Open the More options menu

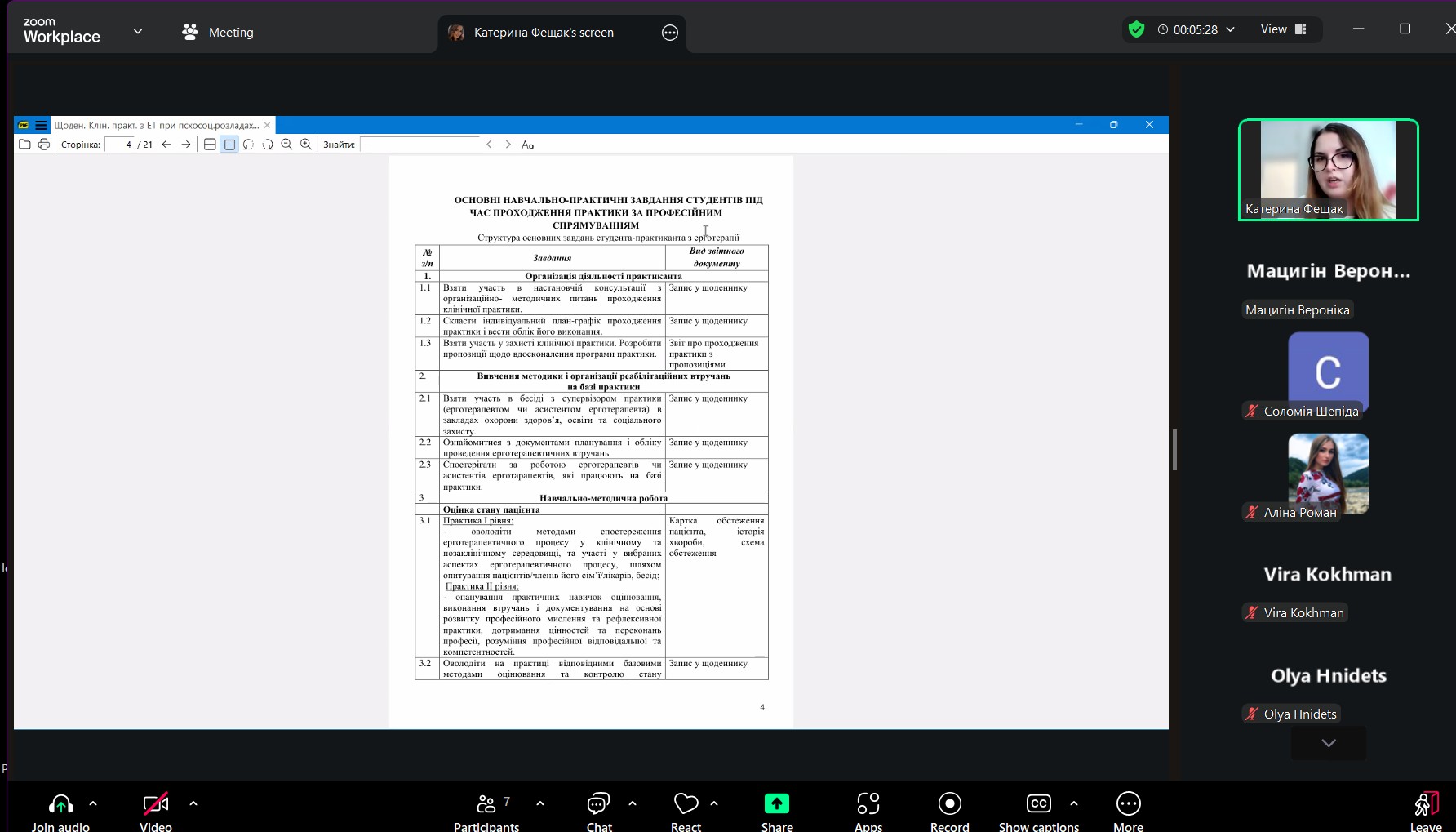click(1128, 804)
